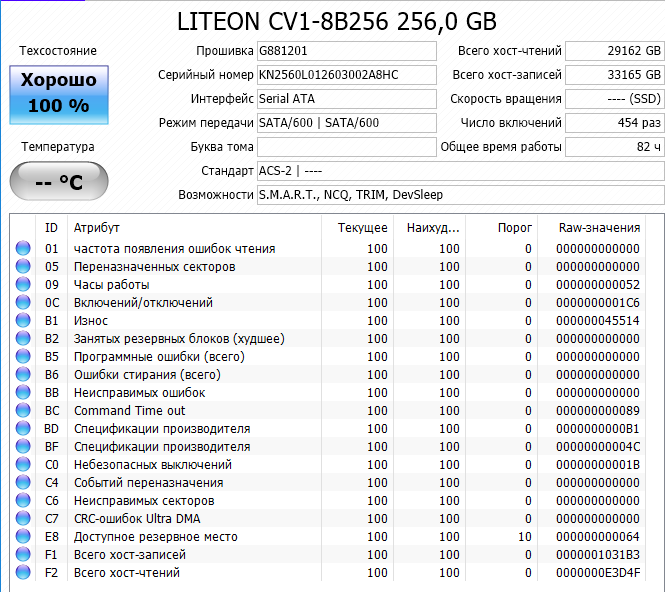This screenshot has width=665, height=592.
Task: Click the status icon for attribute B2
Action: coord(23,338)
